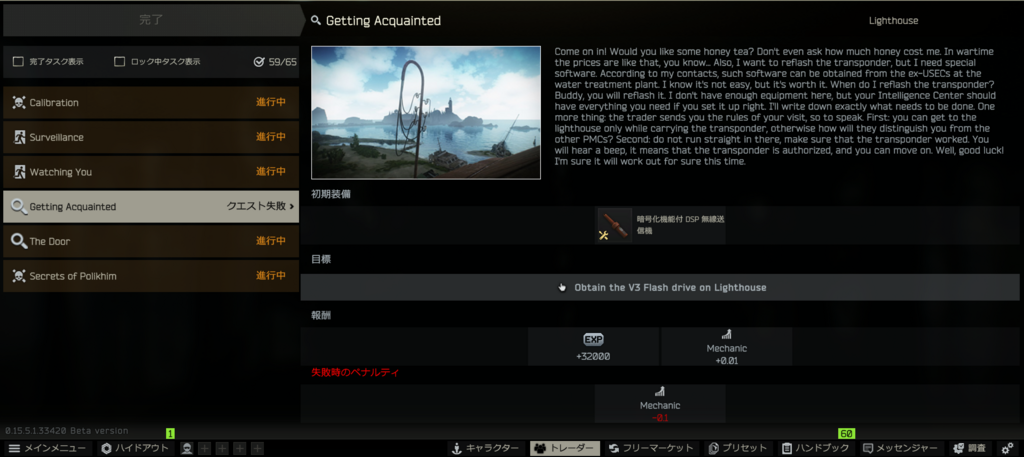Switch to the キャラクター tab
Viewport: 1024px width, 457px height.
coord(486,449)
